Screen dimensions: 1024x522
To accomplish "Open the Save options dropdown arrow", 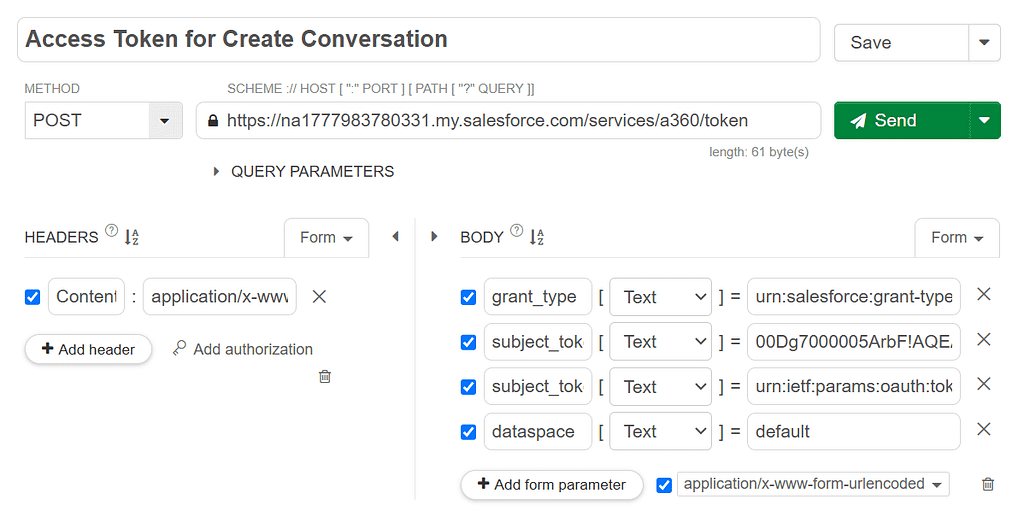I will (x=984, y=42).
